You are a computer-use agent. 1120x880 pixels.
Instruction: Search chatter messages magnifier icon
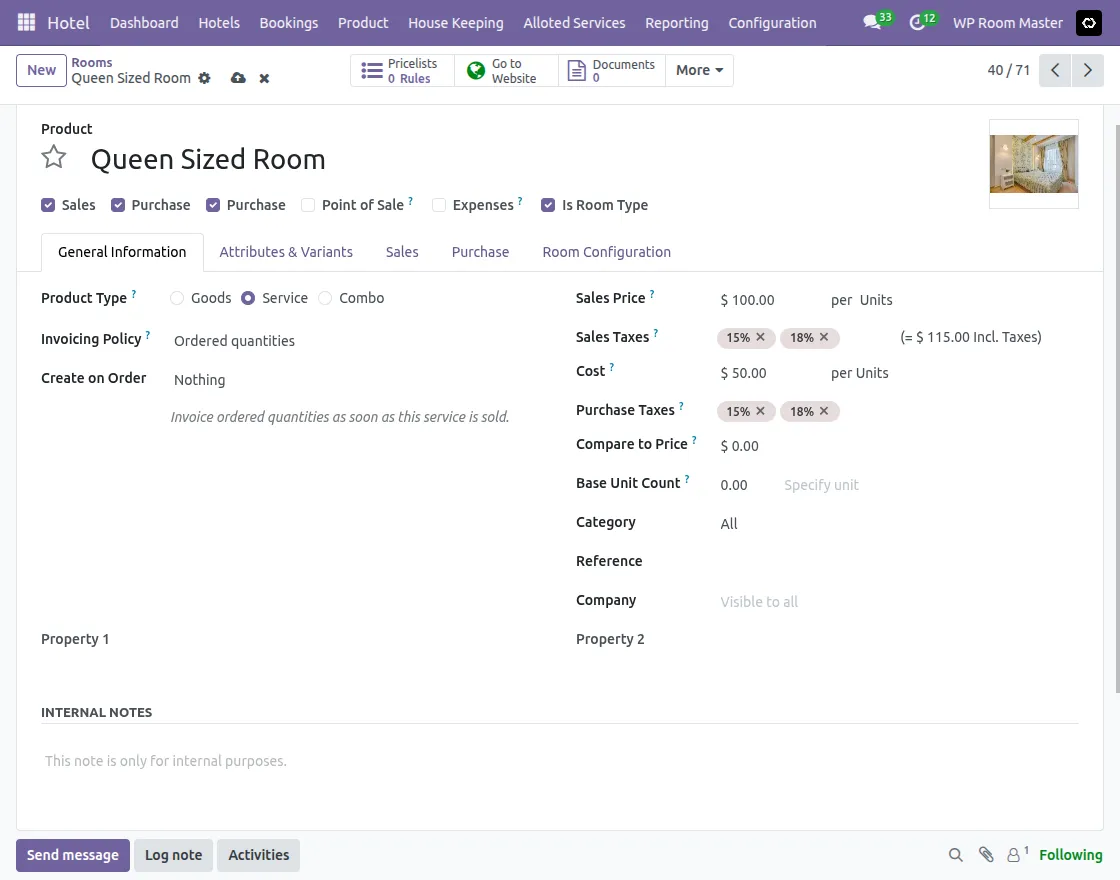click(956, 855)
